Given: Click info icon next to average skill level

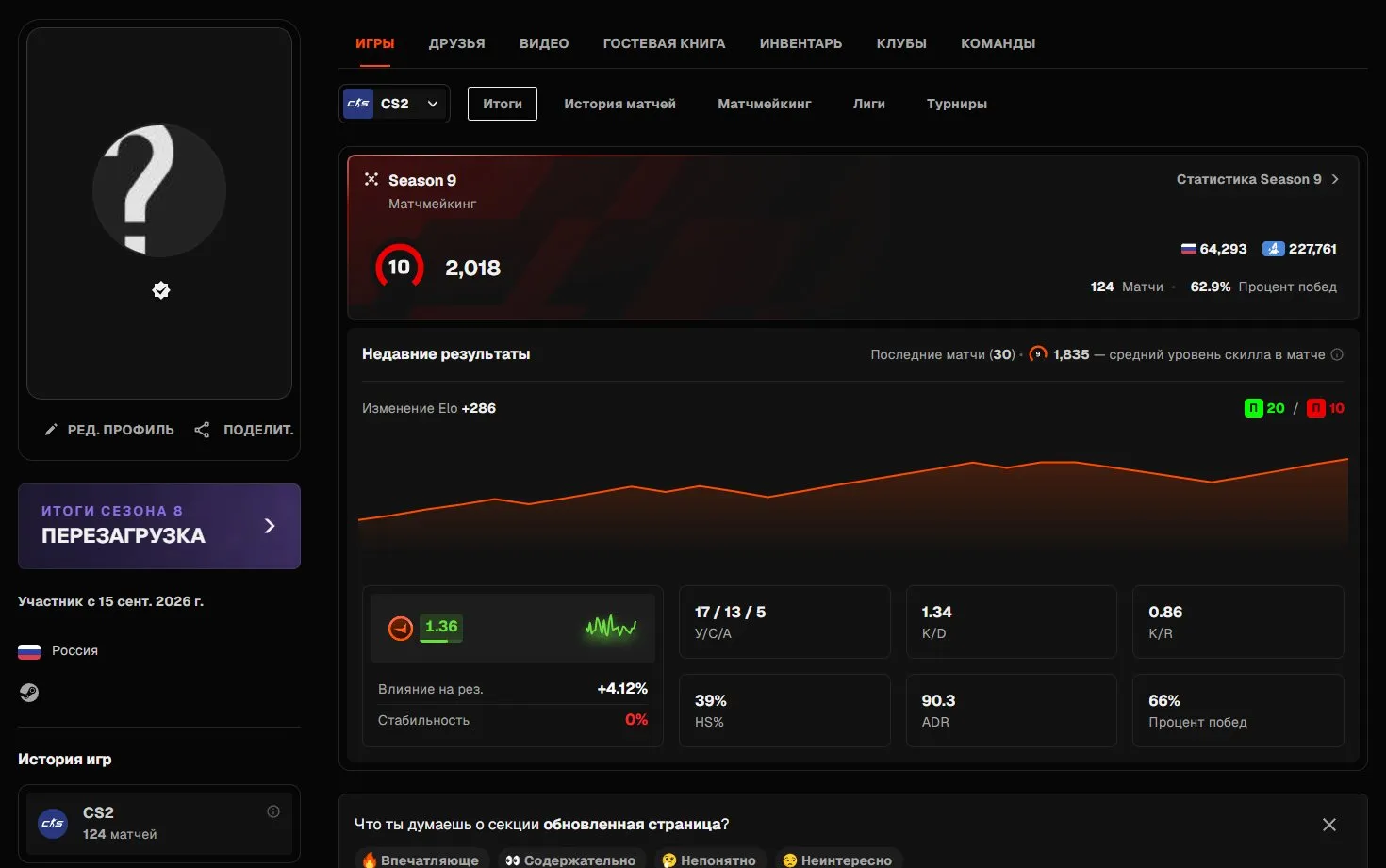Looking at the screenshot, I should (x=1337, y=354).
